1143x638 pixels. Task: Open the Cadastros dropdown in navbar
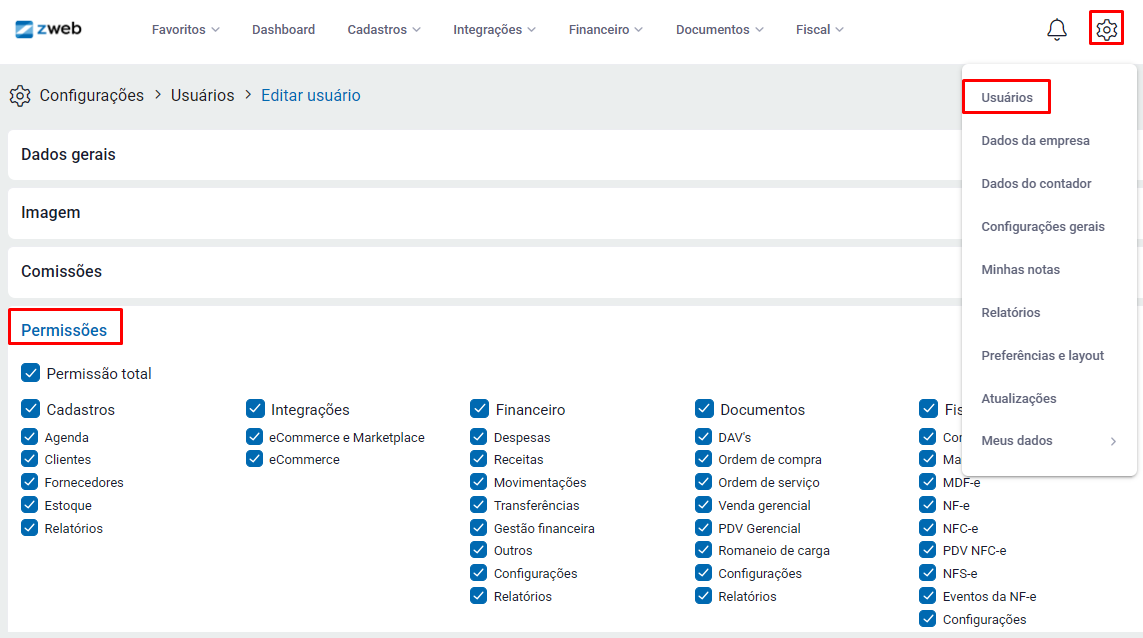(384, 30)
